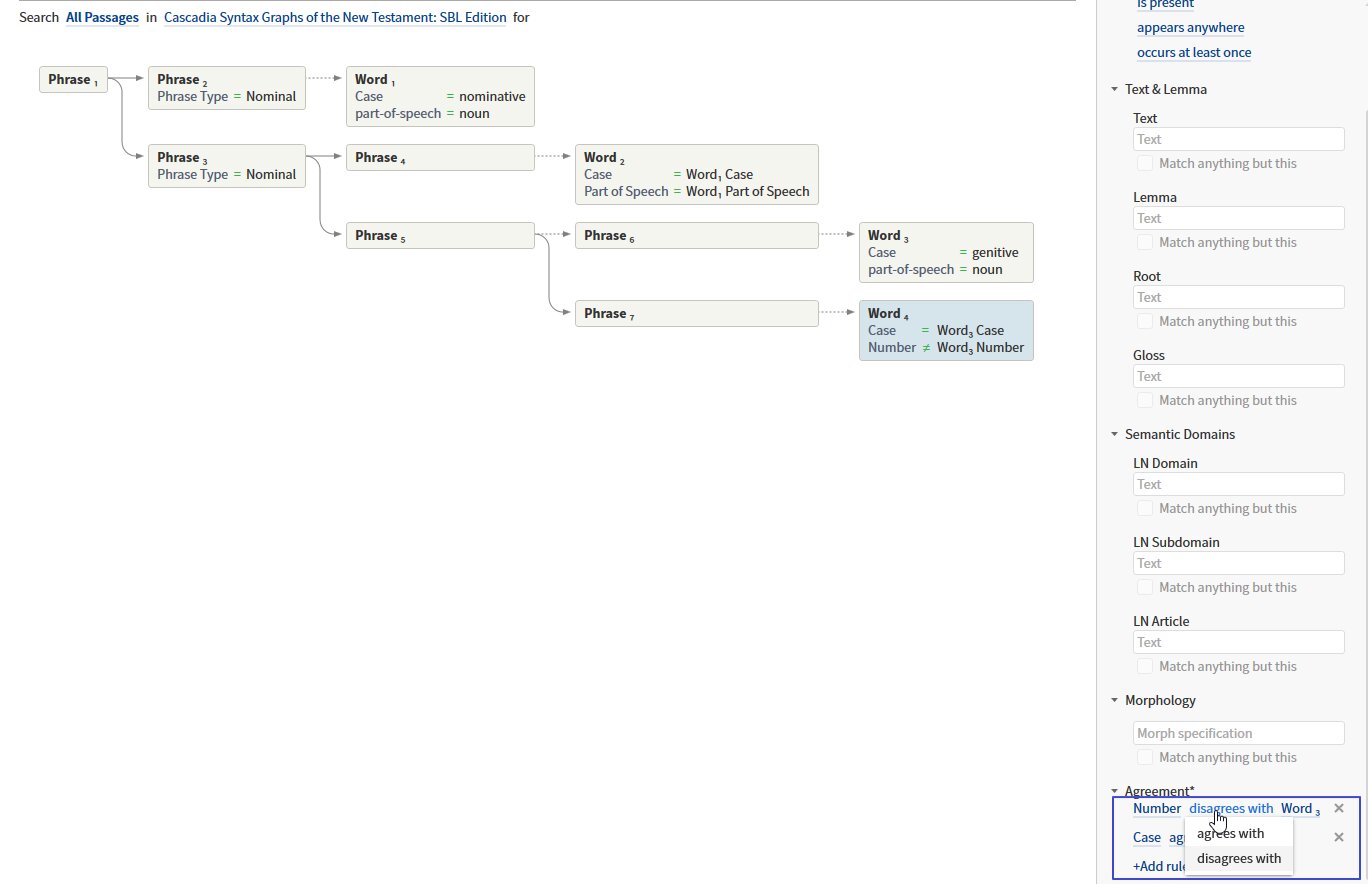The width and height of the screenshot is (1368, 884).
Task: Collapse the Semantic Domains section
Action: 1114,434
